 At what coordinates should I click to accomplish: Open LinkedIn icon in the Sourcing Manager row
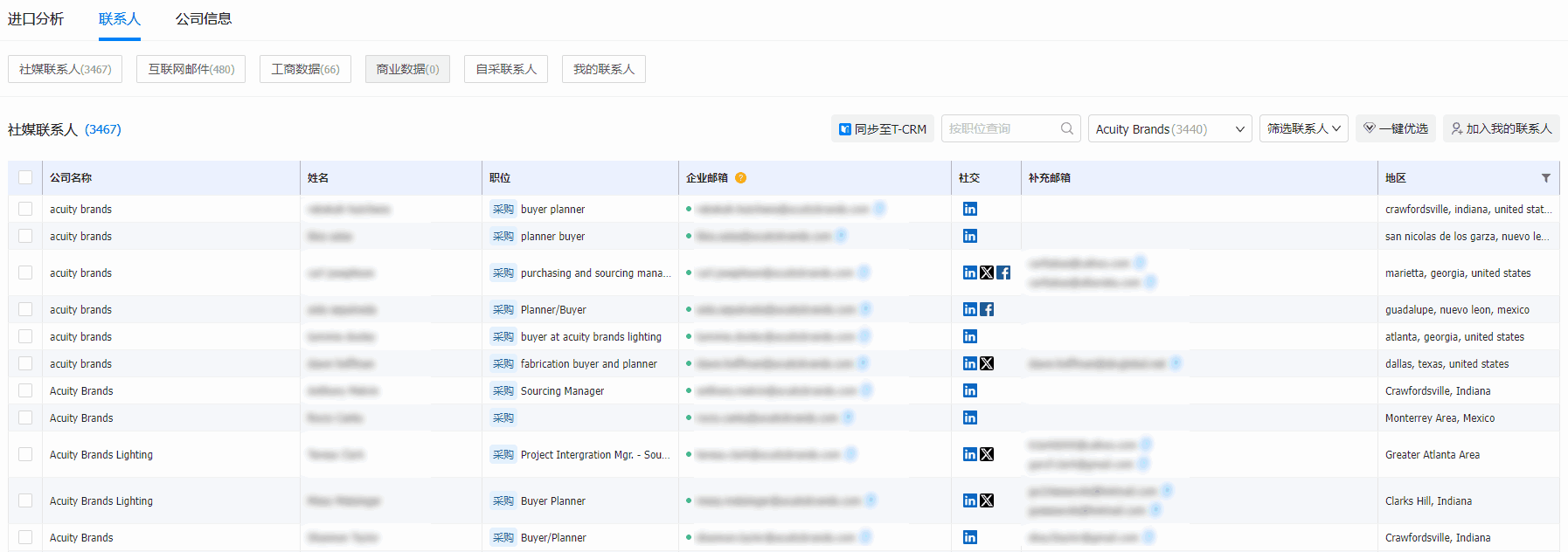[969, 390]
